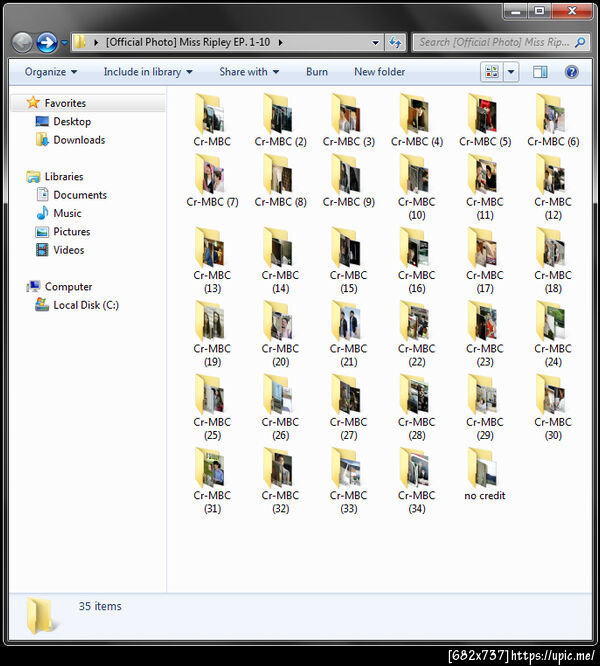Go forward using the blue Forward arrow
The height and width of the screenshot is (666, 600).
(x=47, y=42)
